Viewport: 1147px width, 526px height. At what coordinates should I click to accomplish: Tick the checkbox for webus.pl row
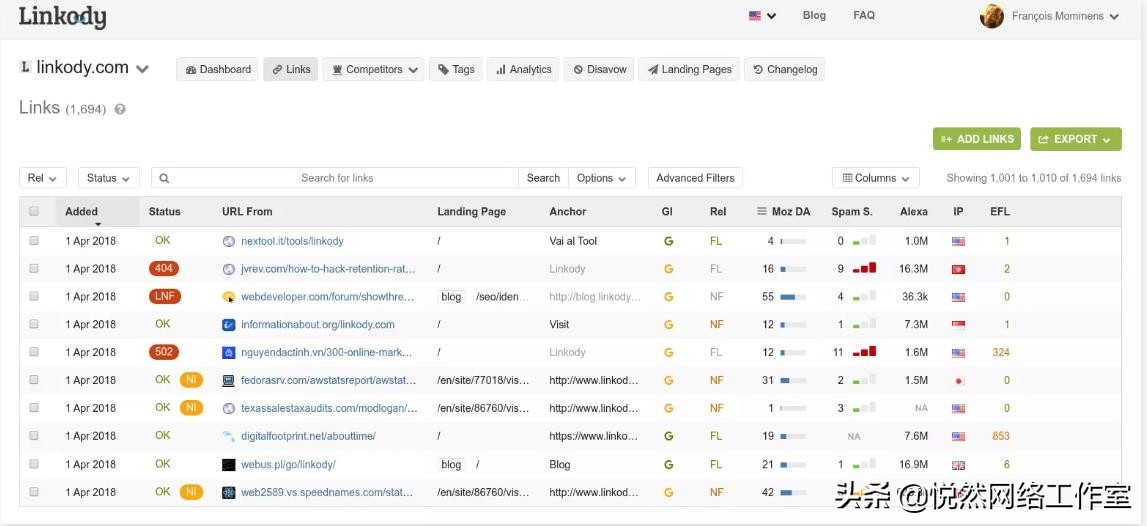[x=34, y=464]
